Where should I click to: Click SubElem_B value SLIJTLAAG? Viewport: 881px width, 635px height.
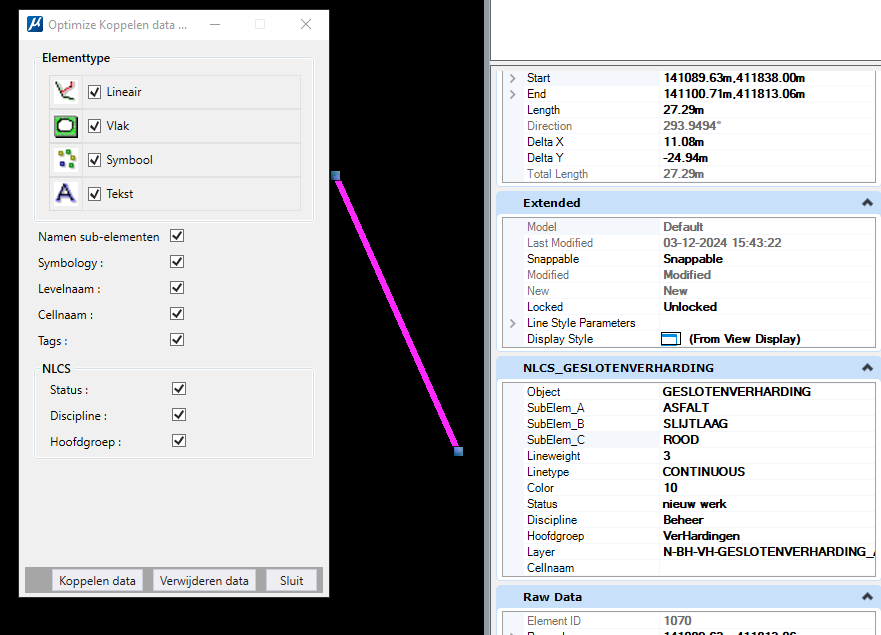tap(695, 424)
